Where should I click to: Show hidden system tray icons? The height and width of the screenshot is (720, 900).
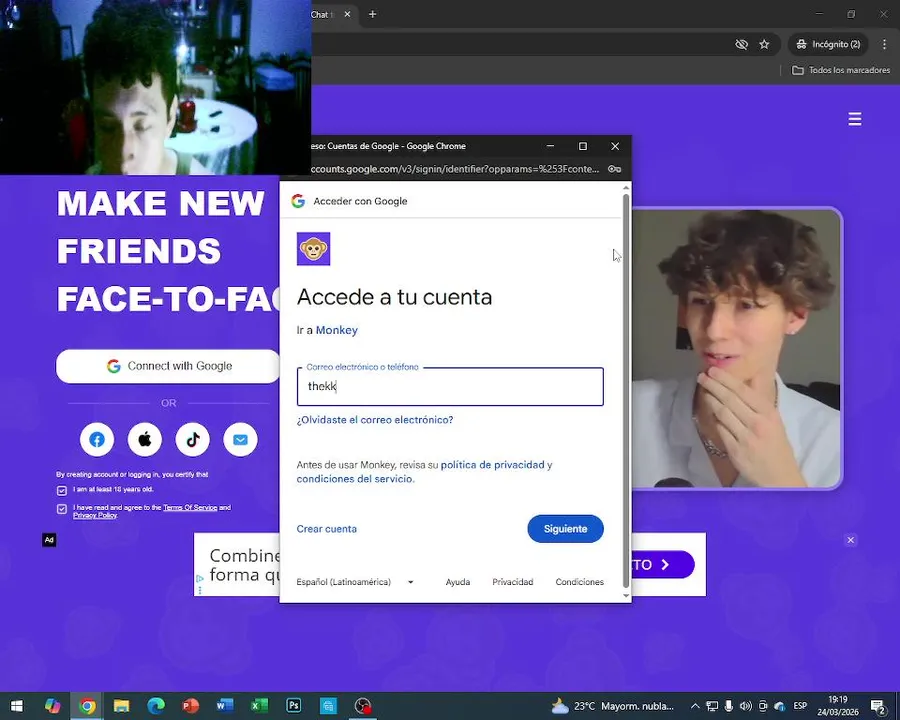pos(695,706)
